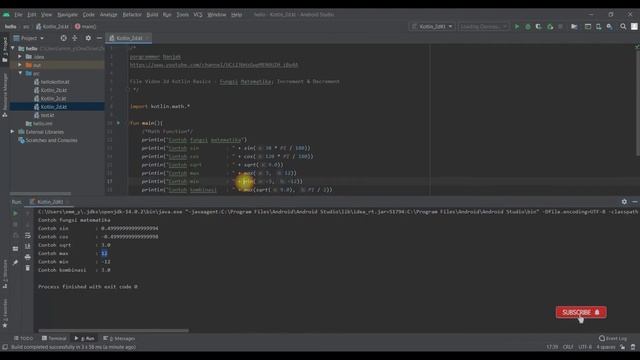Toggle the Project tool window sidebar button
640x360 pixels.
pyautogui.click(x=5, y=49)
